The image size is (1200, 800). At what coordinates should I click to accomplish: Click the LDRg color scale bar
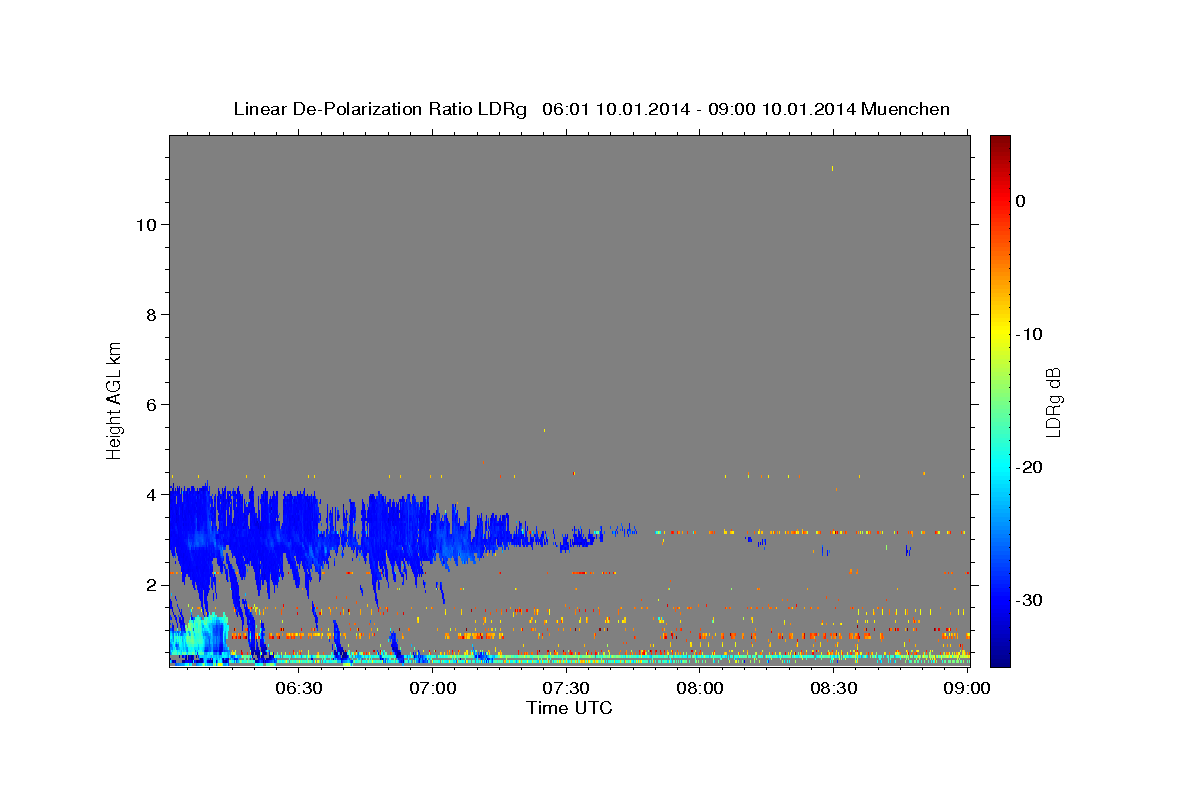click(1000, 401)
